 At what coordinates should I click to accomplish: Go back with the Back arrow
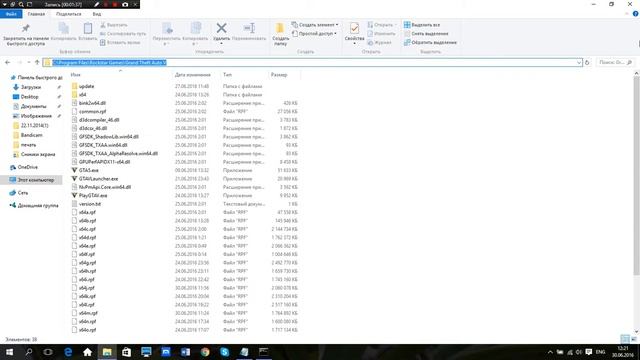coord(8,62)
